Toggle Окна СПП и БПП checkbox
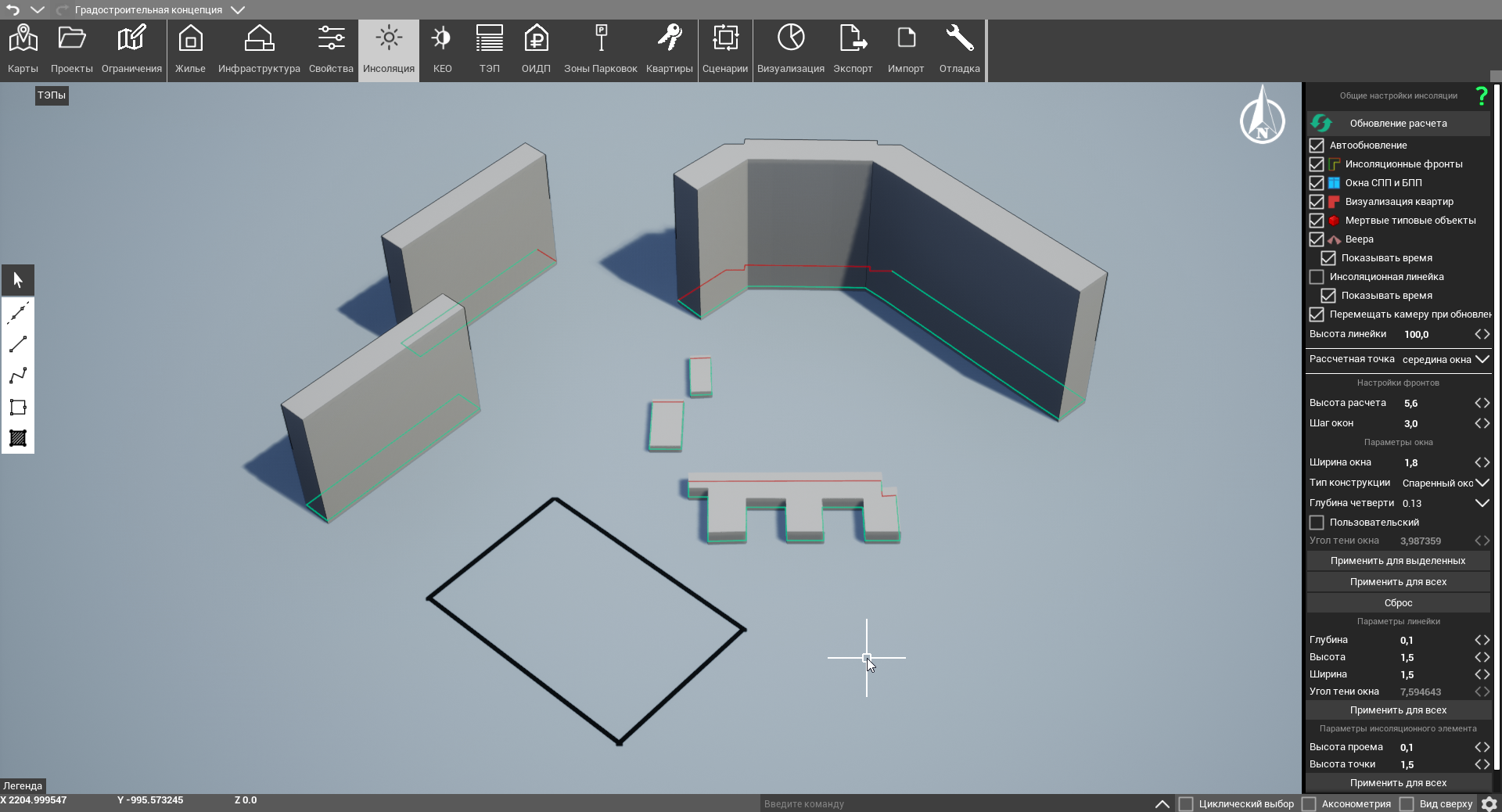 [x=1317, y=183]
